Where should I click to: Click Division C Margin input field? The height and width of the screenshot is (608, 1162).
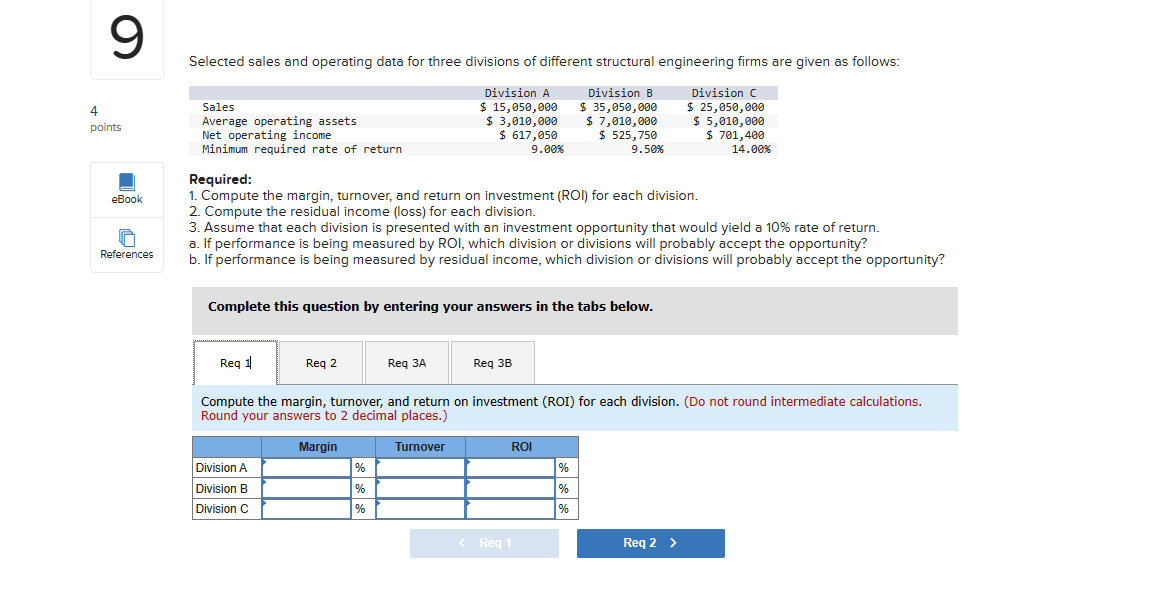click(x=305, y=508)
